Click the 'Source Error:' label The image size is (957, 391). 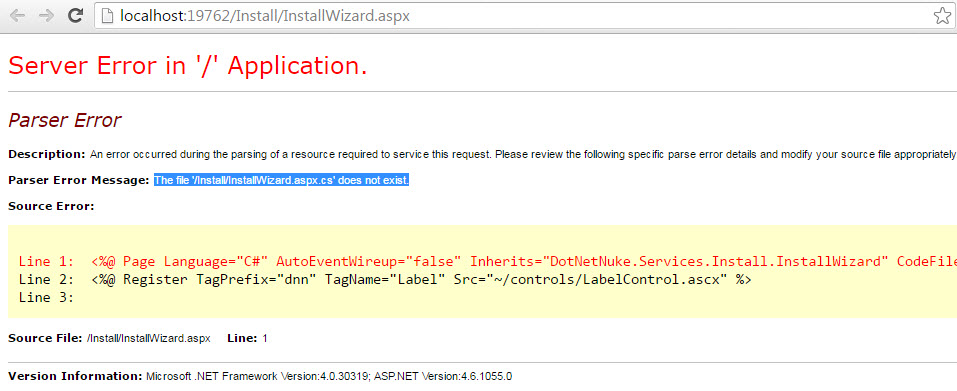(x=51, y=206)
